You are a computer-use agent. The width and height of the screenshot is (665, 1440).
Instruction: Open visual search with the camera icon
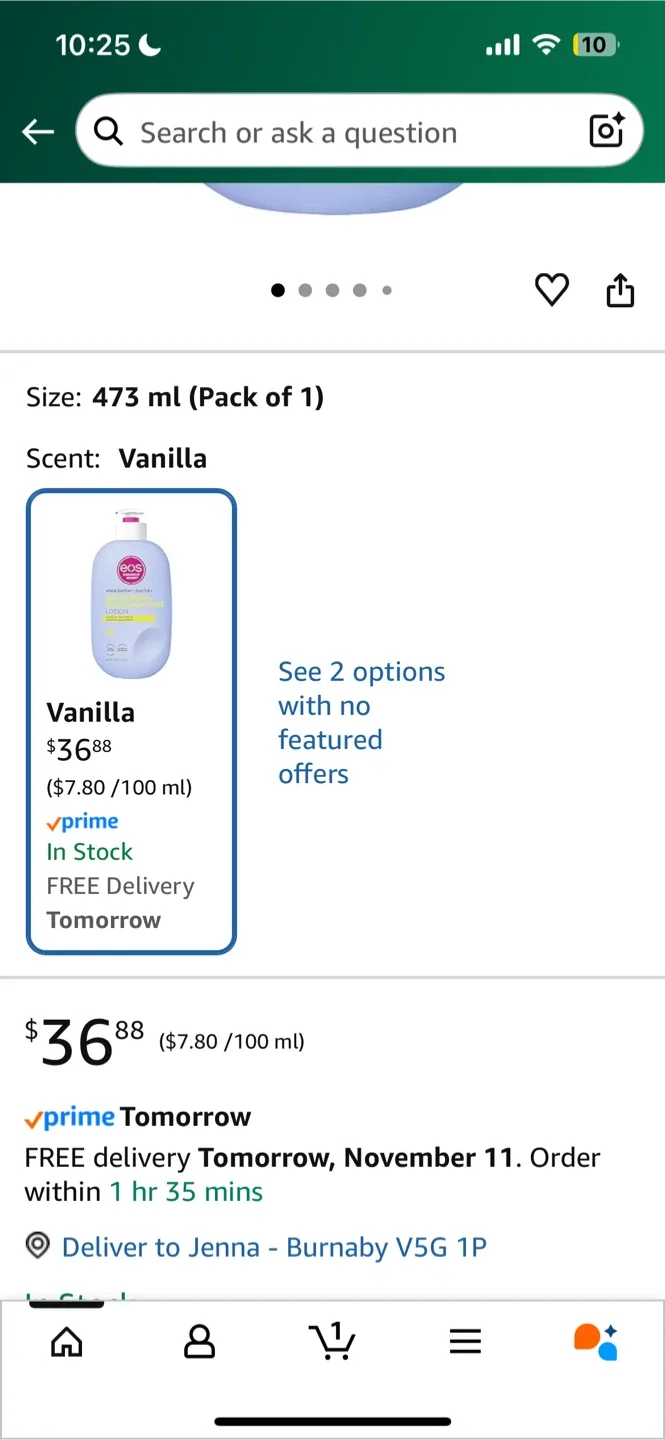coord(606,131)
